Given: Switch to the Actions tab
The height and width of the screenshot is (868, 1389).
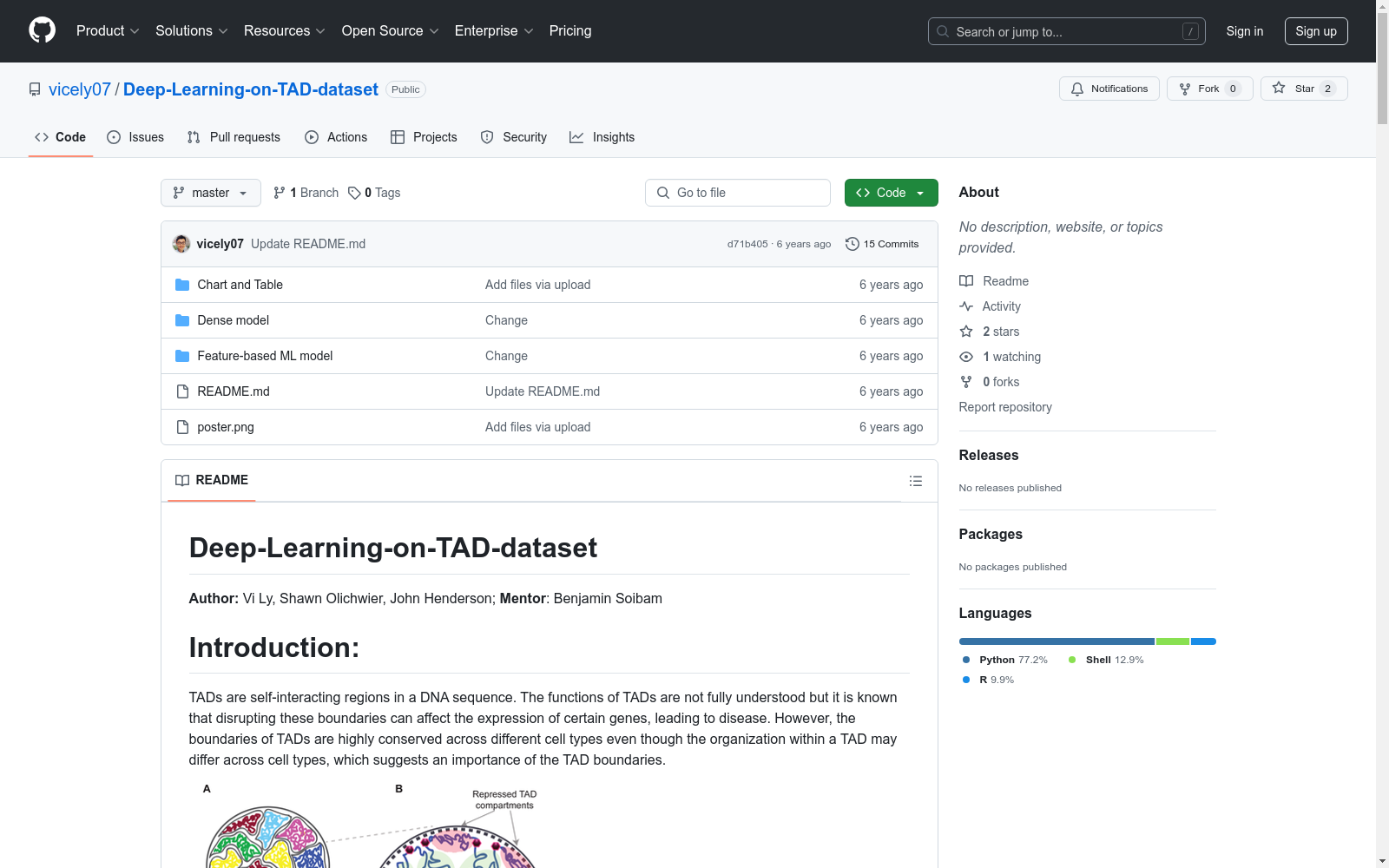Looking at the screenshot, I should (336, 137).
